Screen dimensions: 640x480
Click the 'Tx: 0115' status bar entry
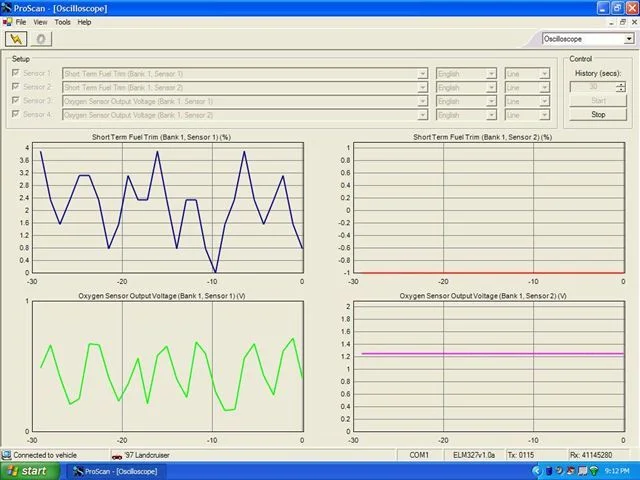(x=520, y=455)
